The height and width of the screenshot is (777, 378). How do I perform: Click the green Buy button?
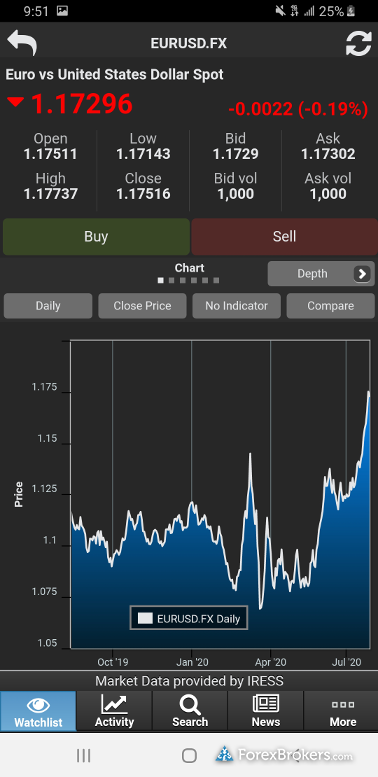coord(96,236)
